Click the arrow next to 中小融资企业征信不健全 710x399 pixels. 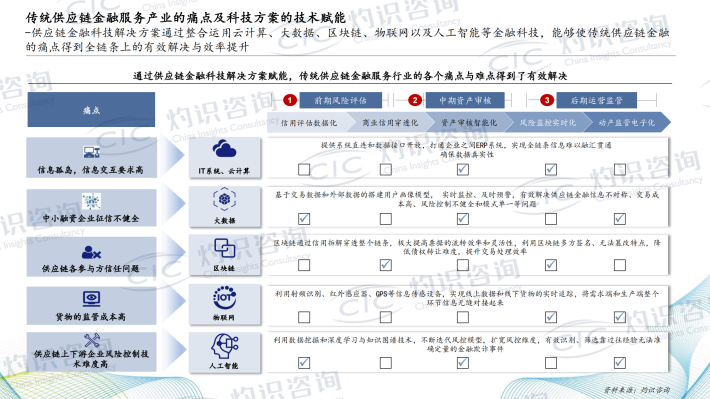pyautogui.click(x=174, y=203)
